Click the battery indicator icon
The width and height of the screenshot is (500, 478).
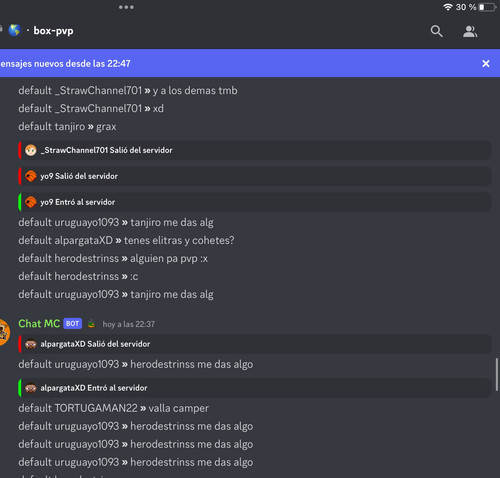click(x=488, y=7)
